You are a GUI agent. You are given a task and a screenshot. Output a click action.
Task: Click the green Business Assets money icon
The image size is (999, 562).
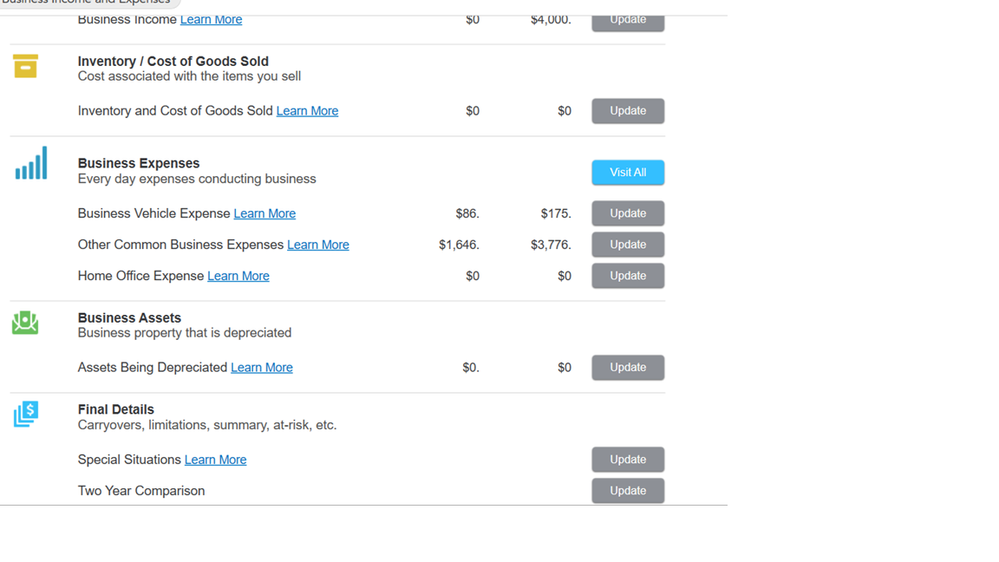tap(25, 322)
